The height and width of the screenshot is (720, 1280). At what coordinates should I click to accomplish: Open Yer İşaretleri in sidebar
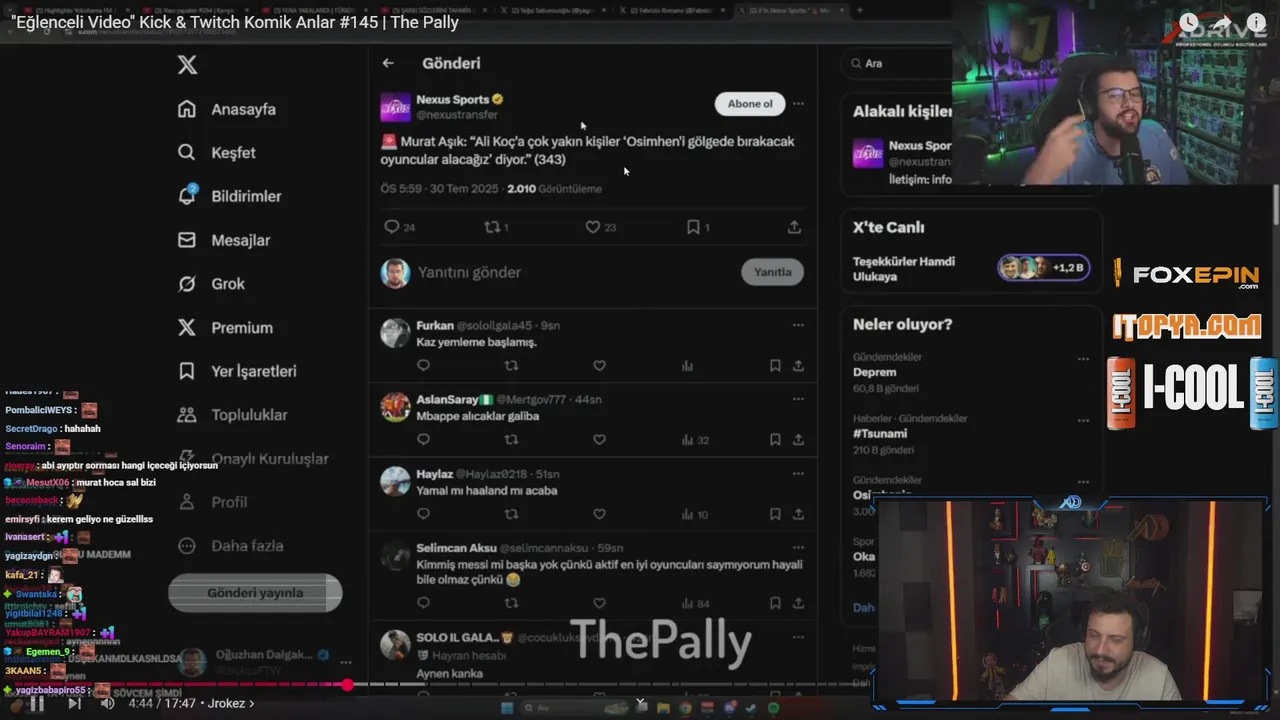pyautogui.click(x=237, y=371)
